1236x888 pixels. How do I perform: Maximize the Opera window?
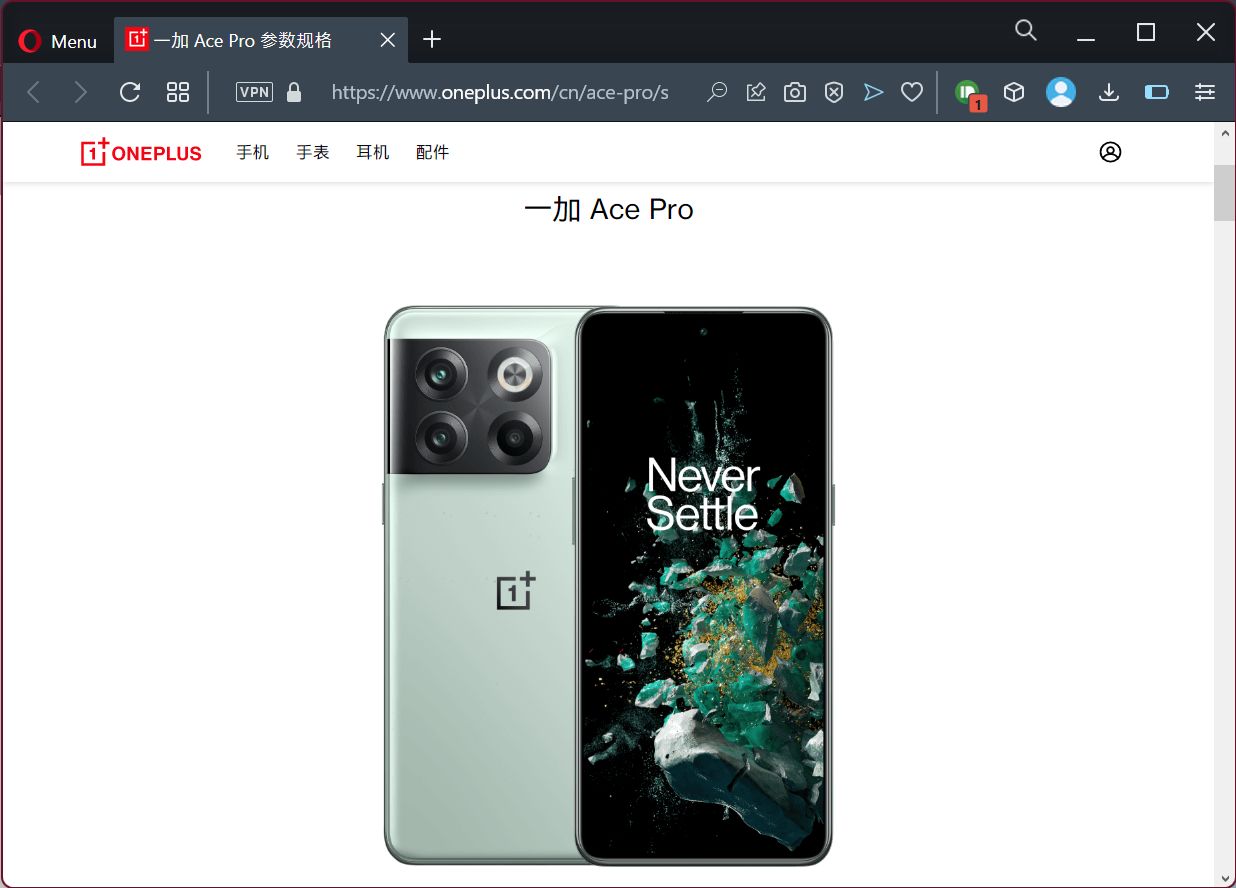pyautogui.click(x=1146, y=32)
